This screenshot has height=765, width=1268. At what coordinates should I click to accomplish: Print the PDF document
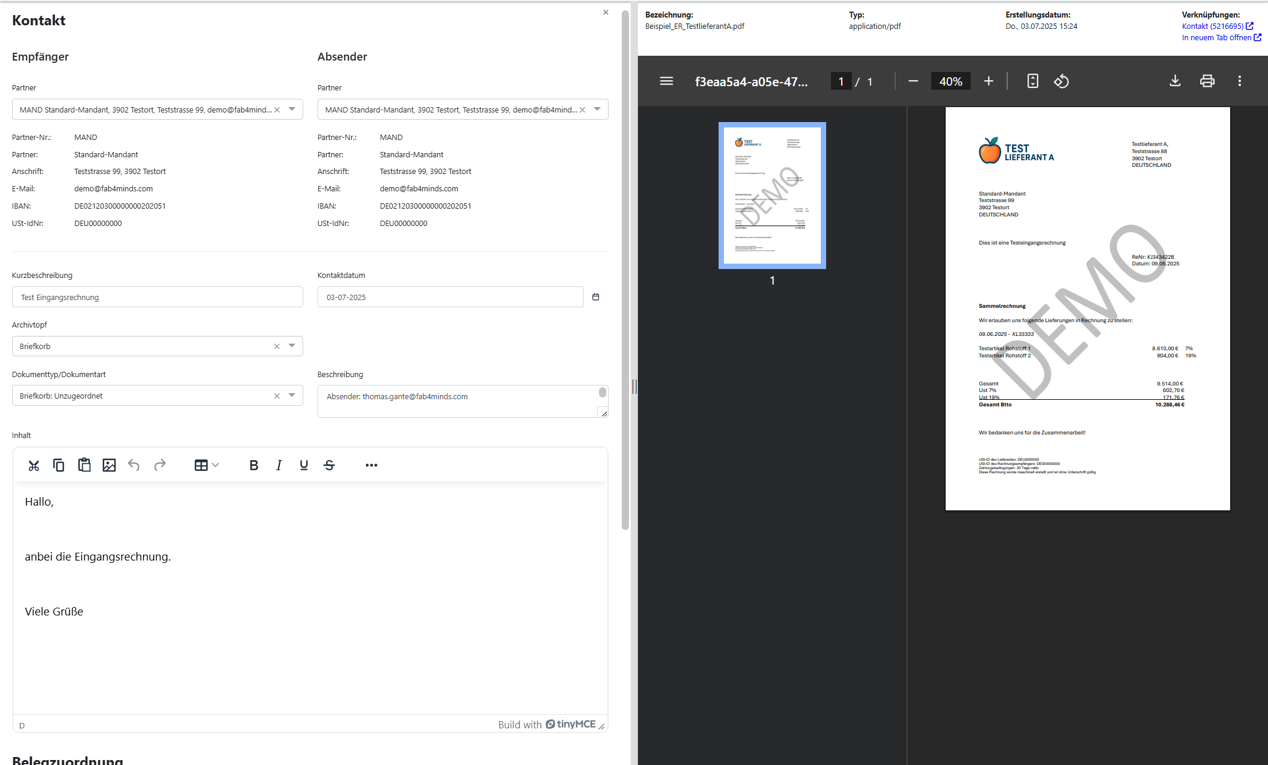(1207, 81)
